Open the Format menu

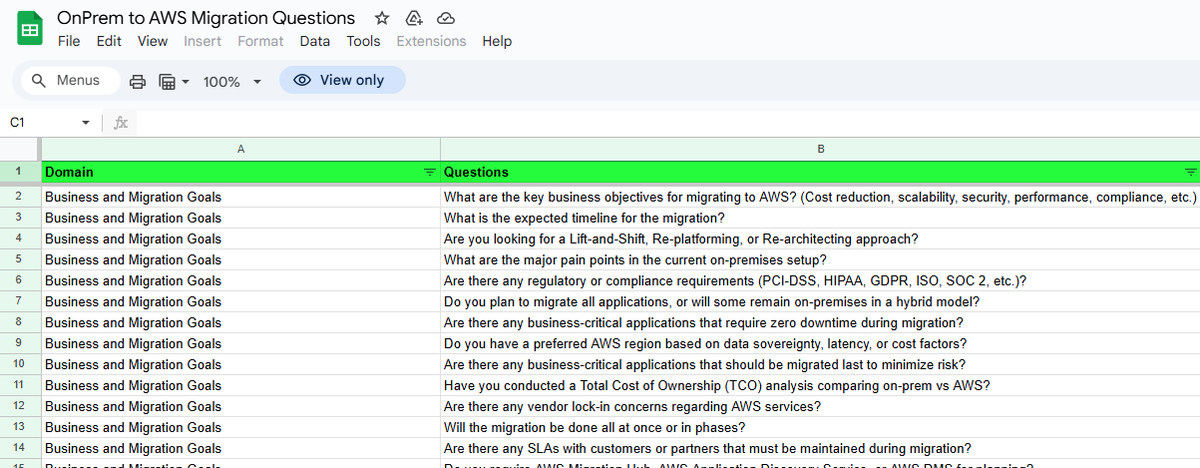260,41
